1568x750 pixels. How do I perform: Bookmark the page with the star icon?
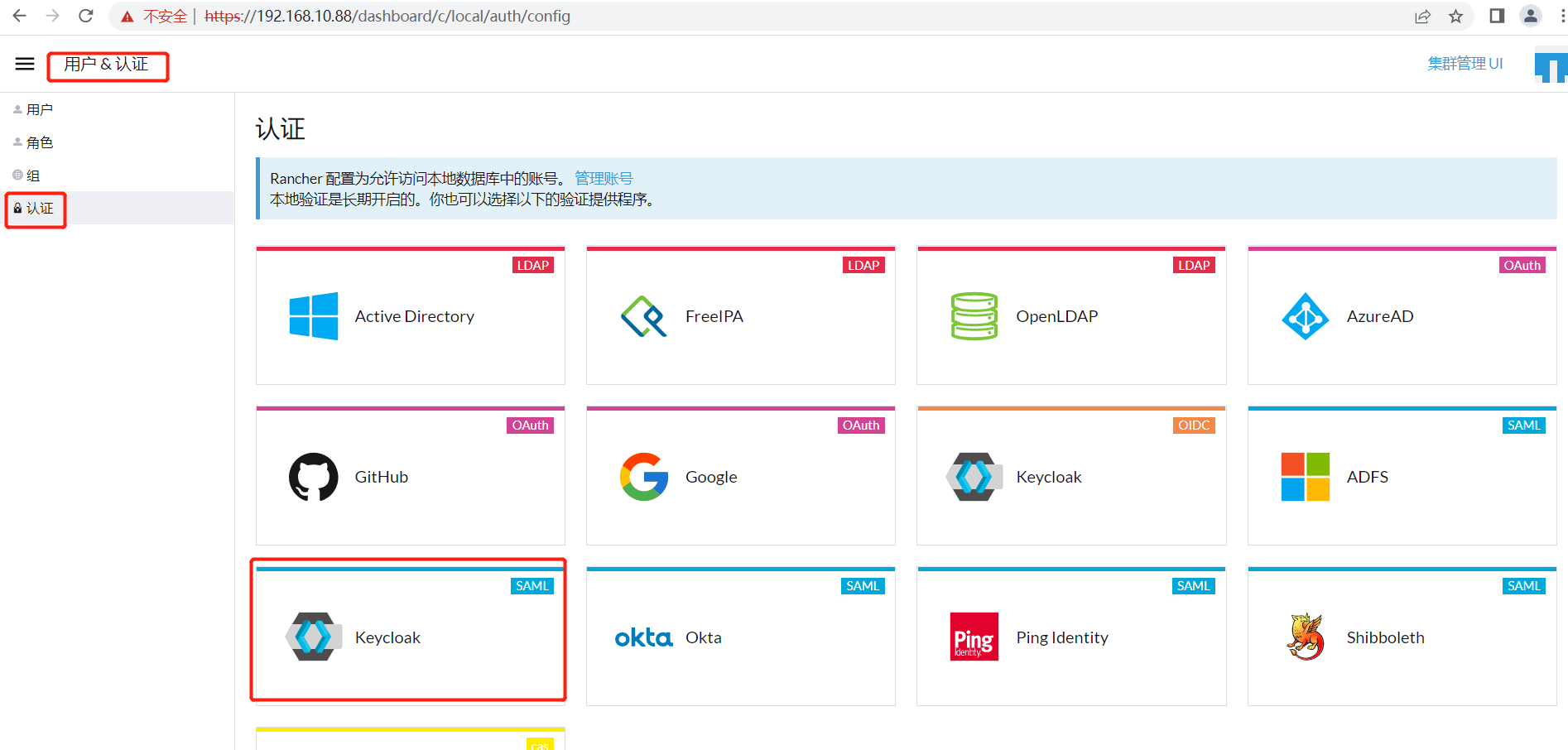(1455, 17)
